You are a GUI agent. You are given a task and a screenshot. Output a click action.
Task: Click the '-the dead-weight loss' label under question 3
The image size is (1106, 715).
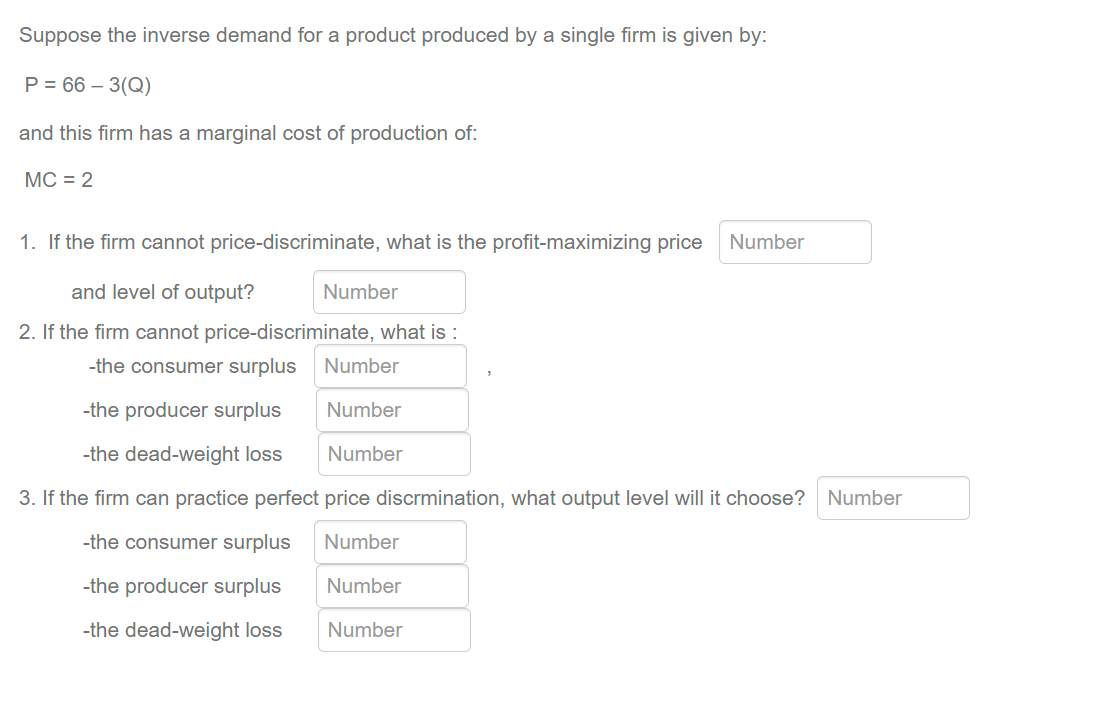pyautogui.click(x=182, y=630)
